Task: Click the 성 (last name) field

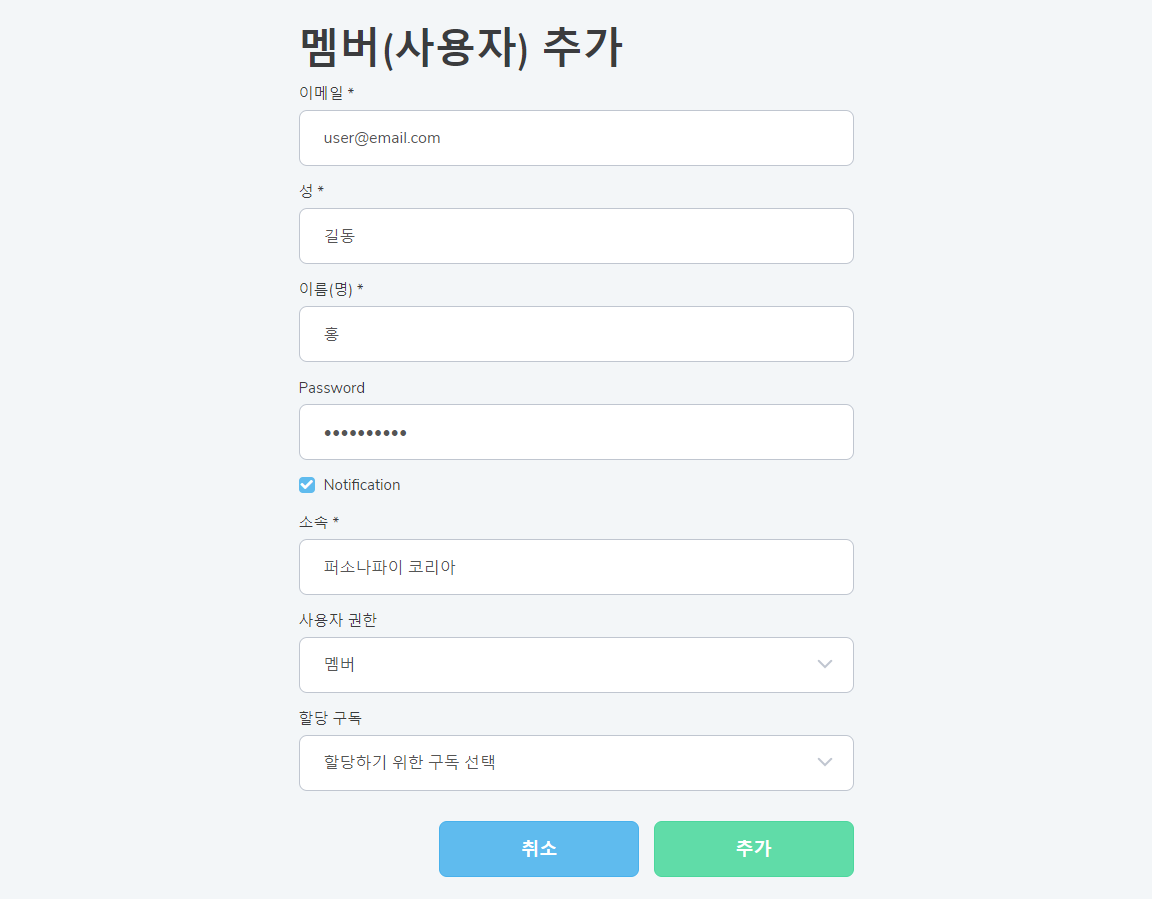Action: coord(576,236)
